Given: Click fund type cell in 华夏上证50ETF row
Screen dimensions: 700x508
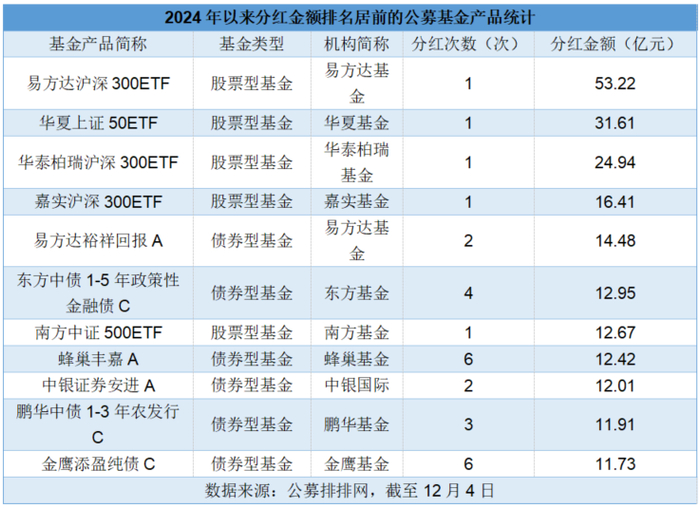Looking at the screenshot, I should (x=252, y=123).
